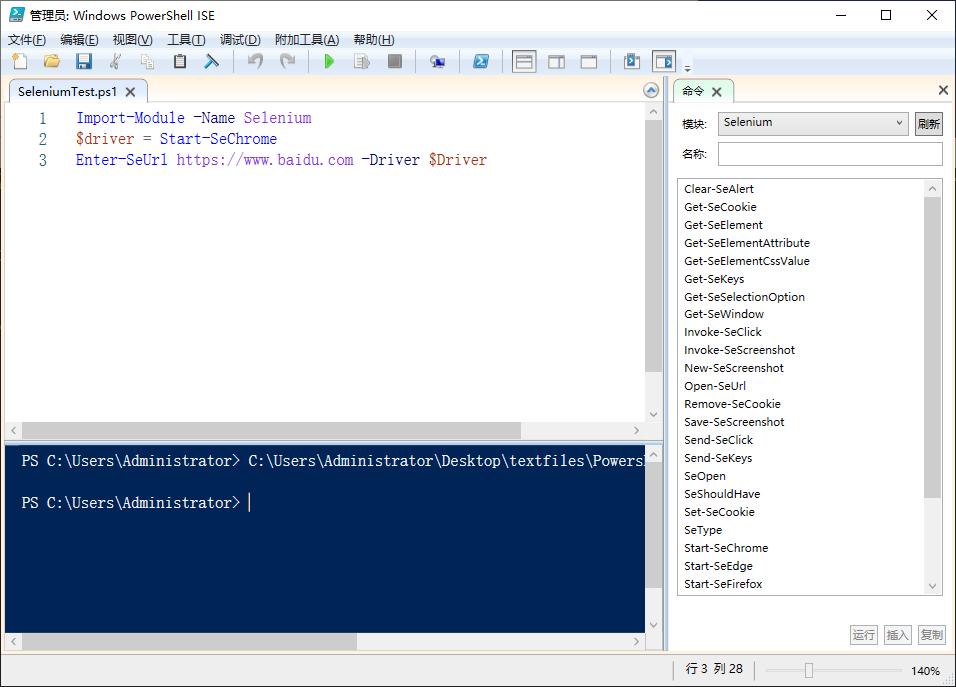The width and height of the screenshot is (956, 687).
Task: Expand the Selenium module dropdown
Action: pos(899,123)
